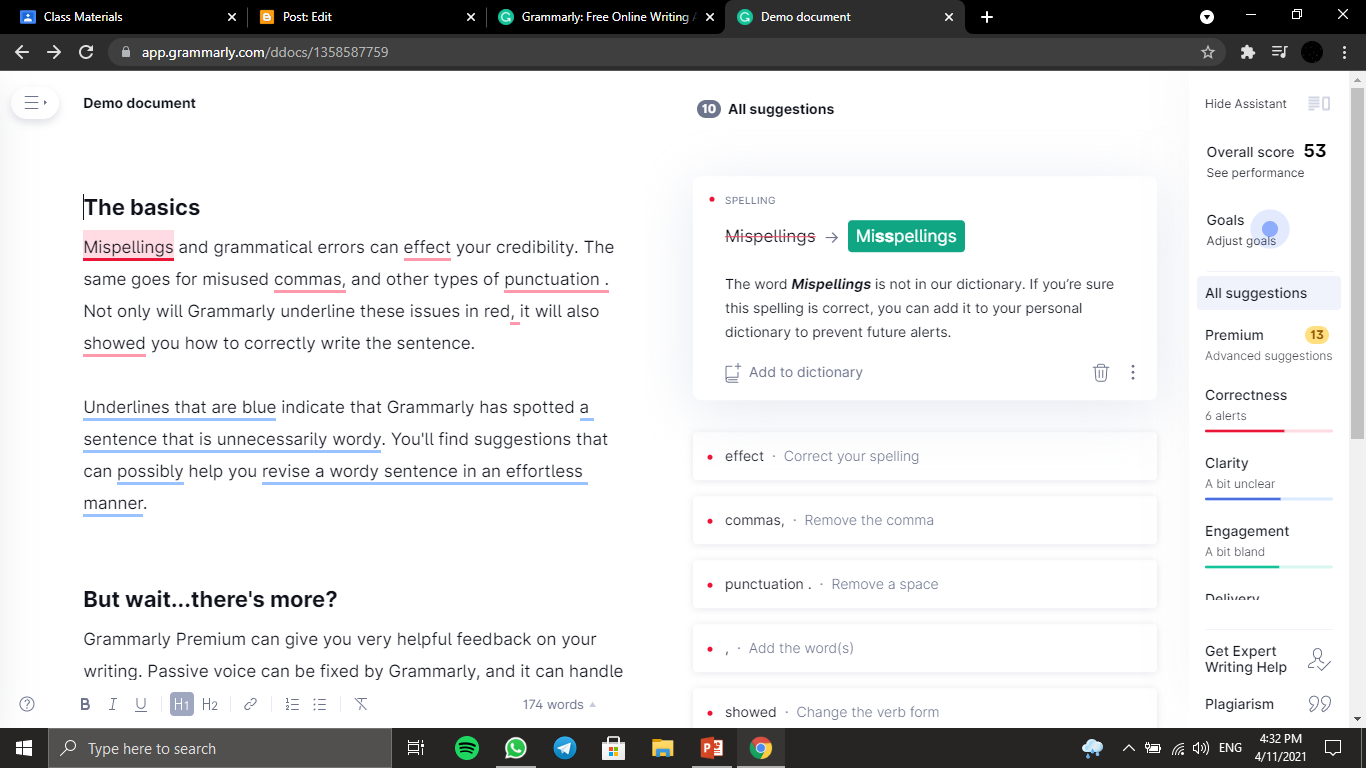Open Goals to adjust goals

tap(1241, 230)
